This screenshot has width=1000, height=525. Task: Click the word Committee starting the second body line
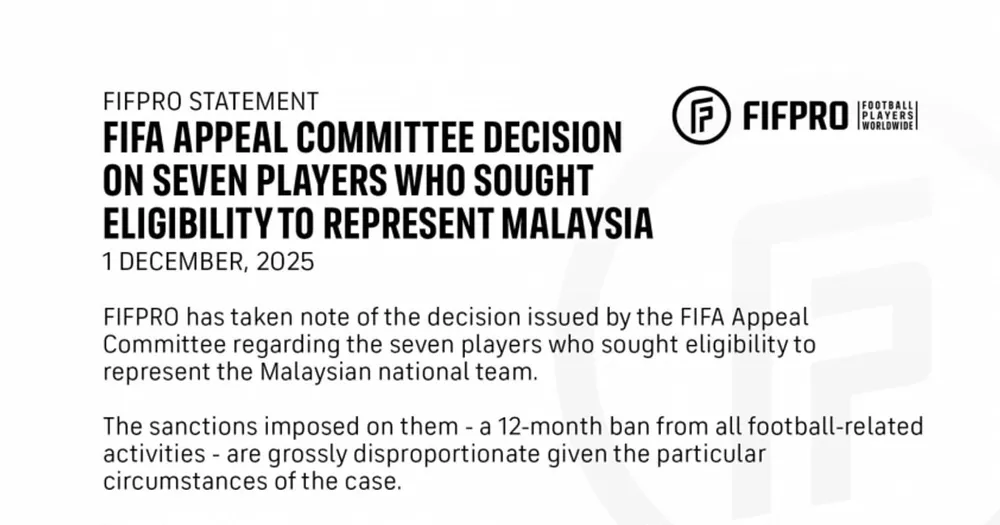point(156,345)
